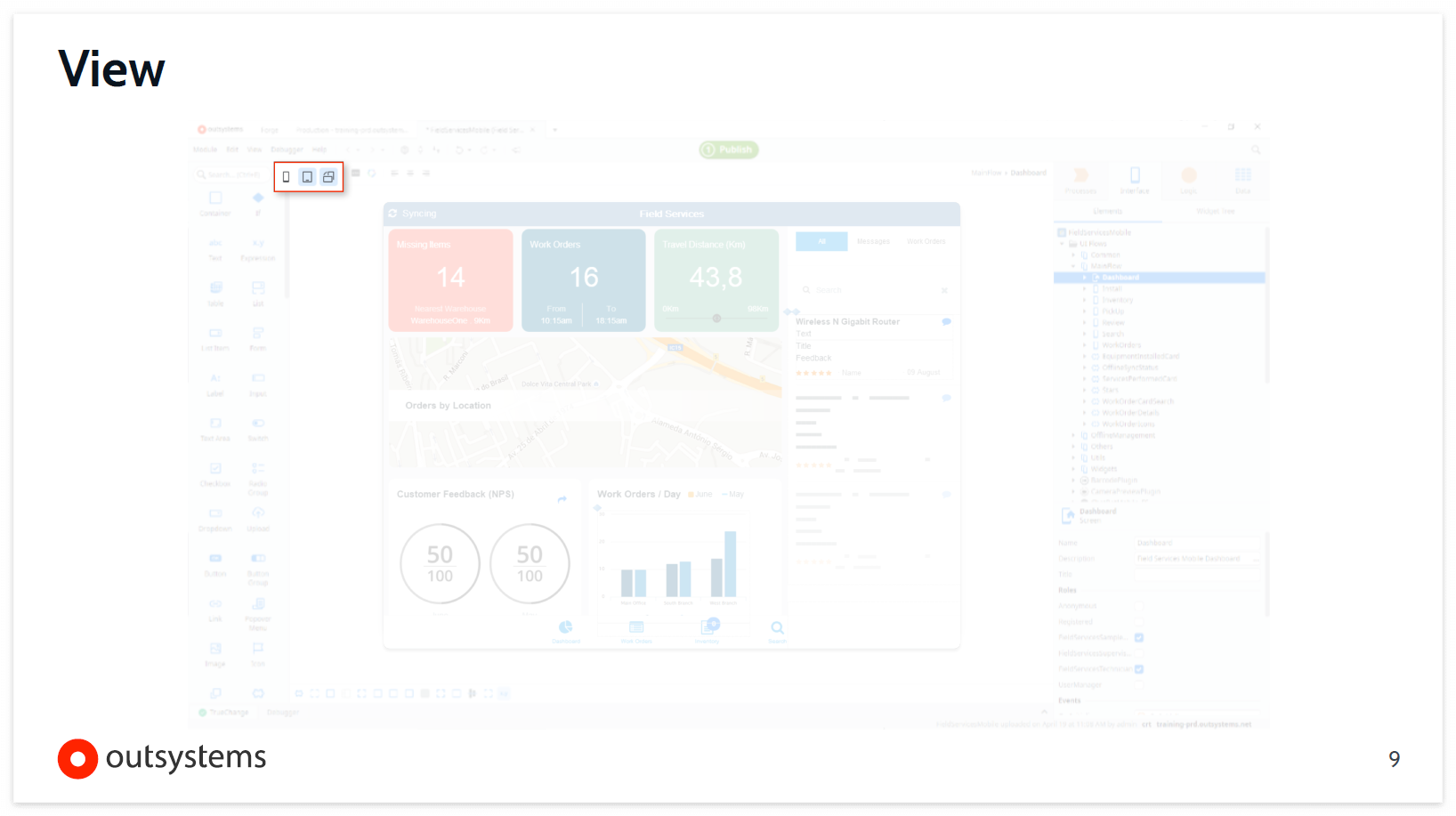1456x816 pixels.
Task: Expand the Dashboard screen node
Action: click(1084, 278)
